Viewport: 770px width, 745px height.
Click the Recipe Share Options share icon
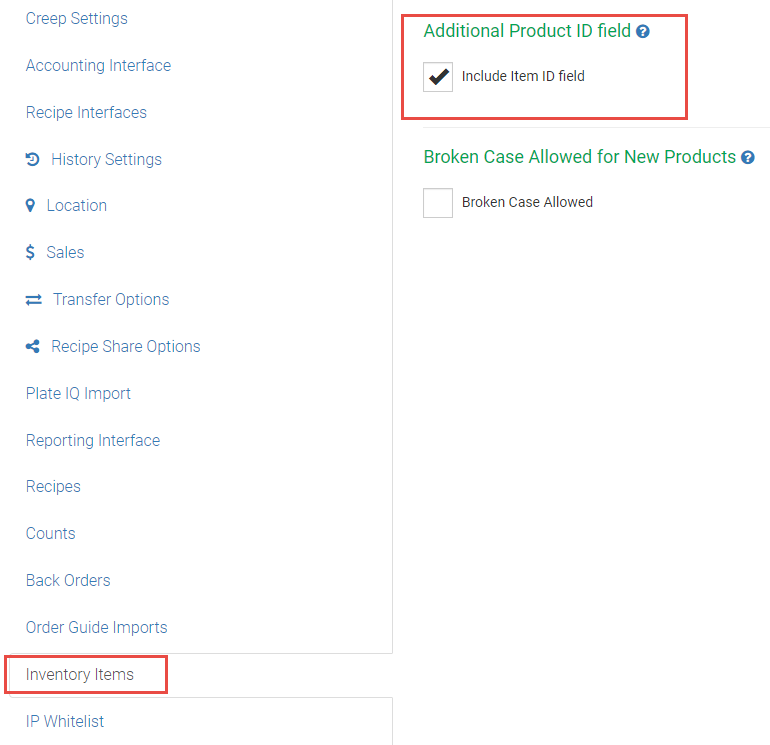(x=32, y=346)
